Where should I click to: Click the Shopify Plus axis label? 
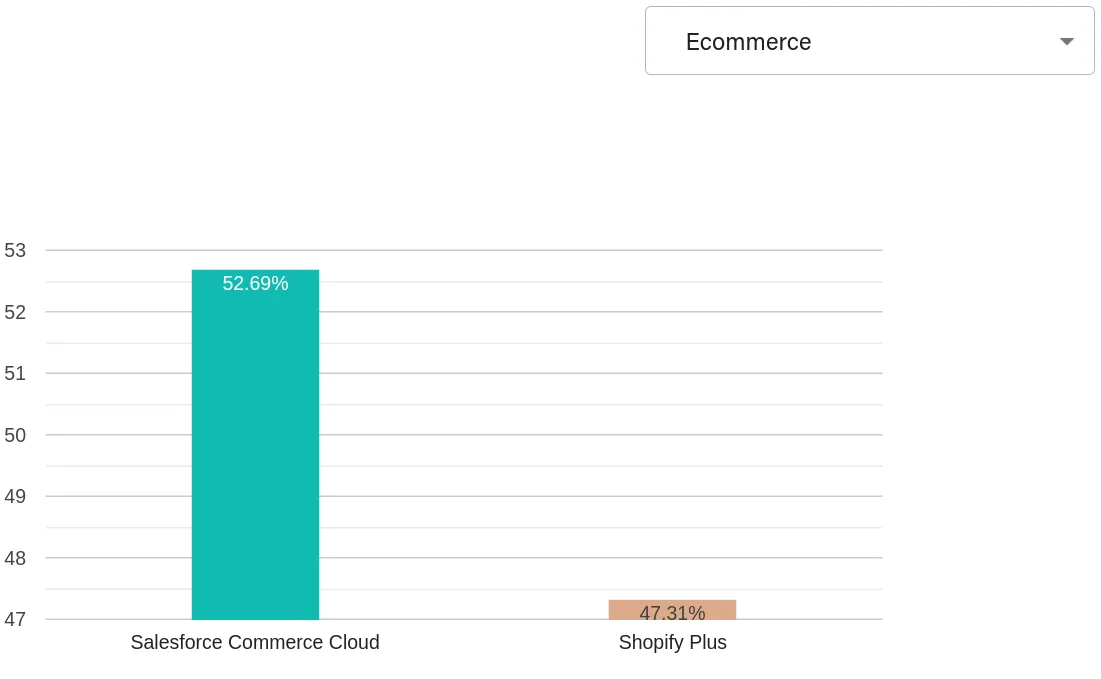click(672, 643)
